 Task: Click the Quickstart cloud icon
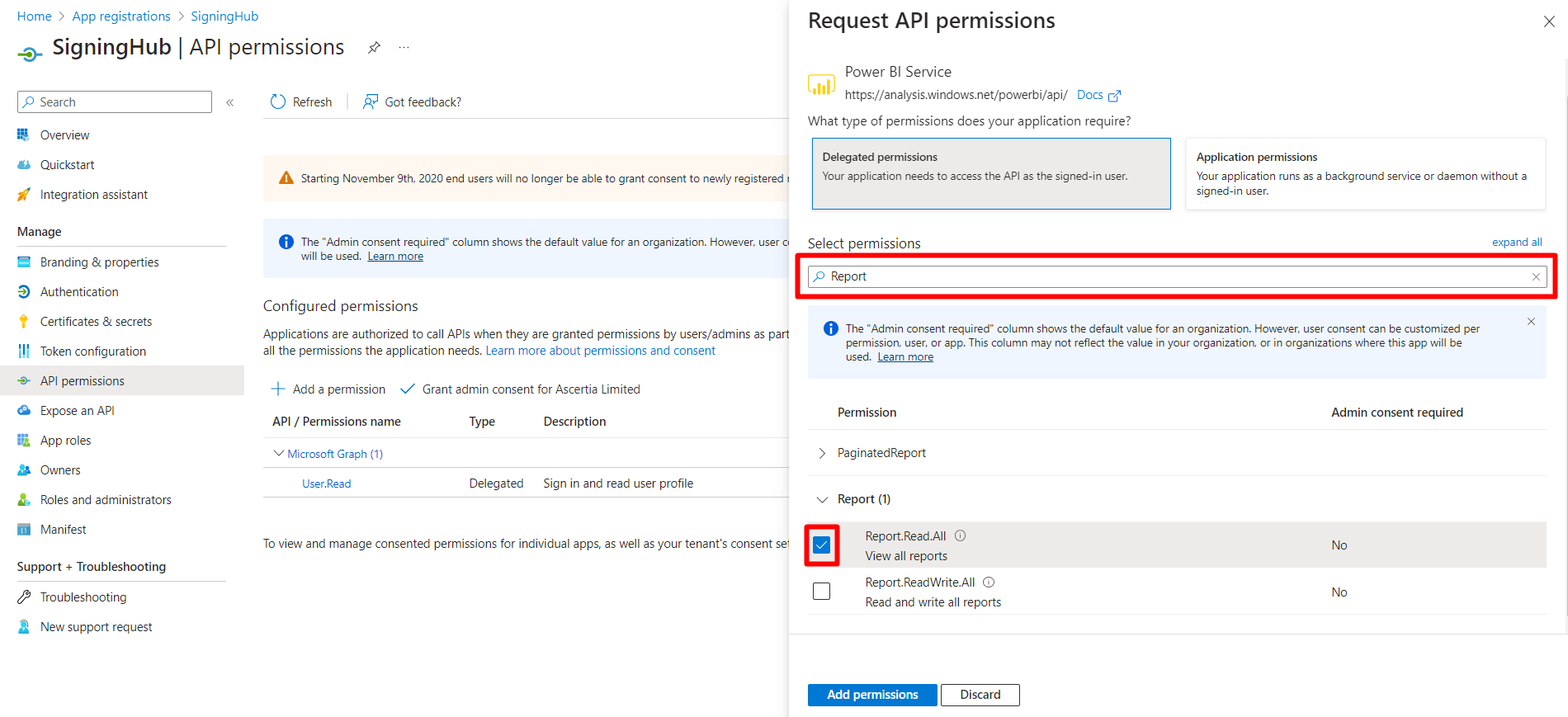pyautogui.click(x=24, y=164)
